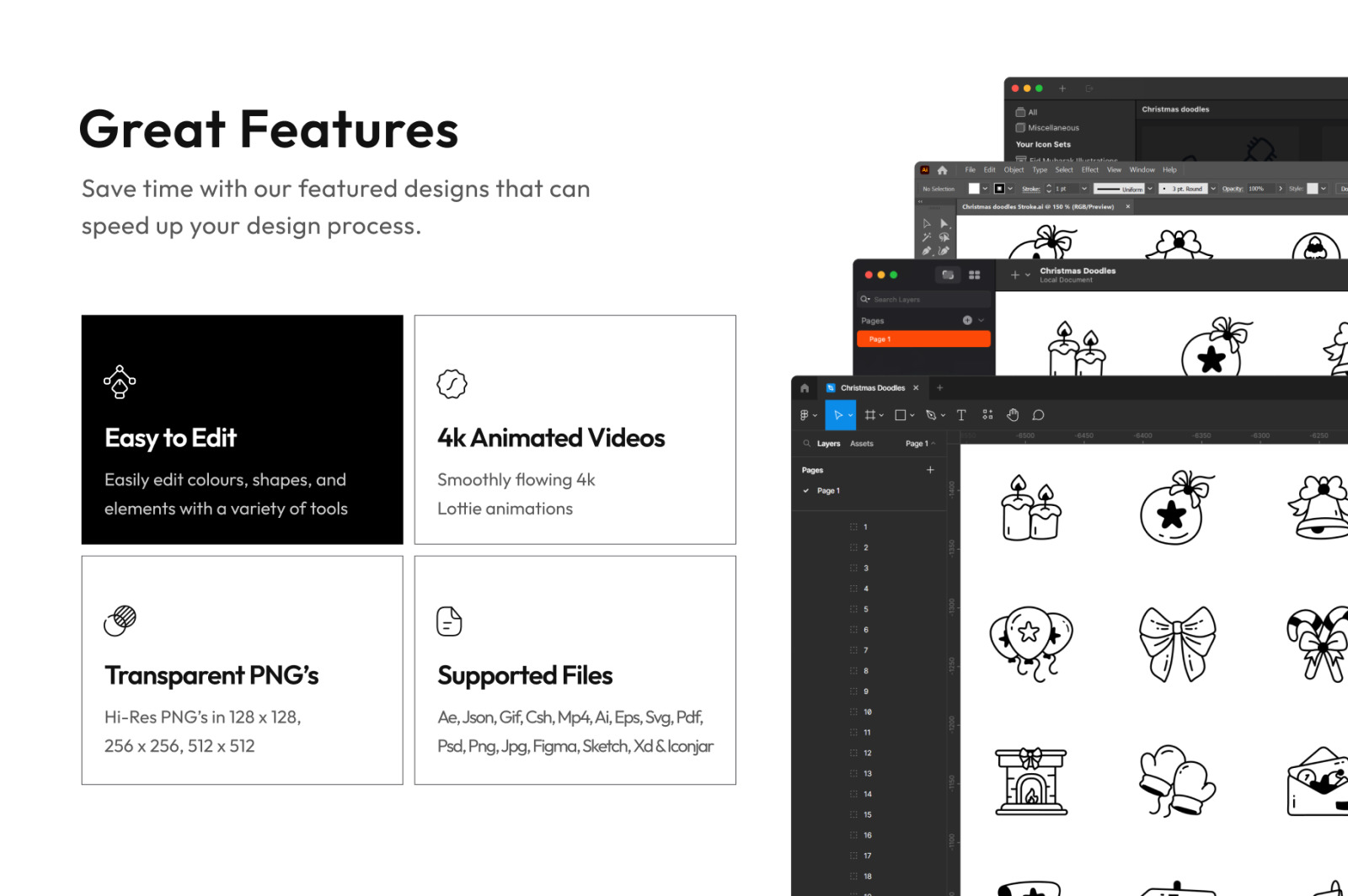
Task: Collapse the Illustrator tools panel arrows
Action: pos(920,201)
